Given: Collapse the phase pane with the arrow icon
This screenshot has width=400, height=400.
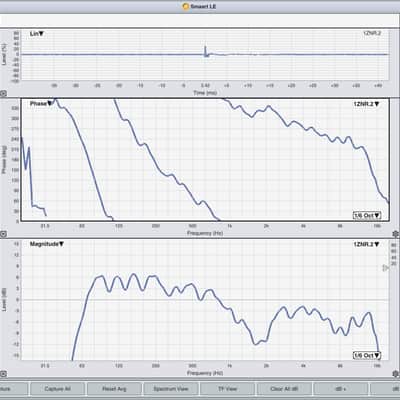Looking at the screenshot, I should [3, 234].
